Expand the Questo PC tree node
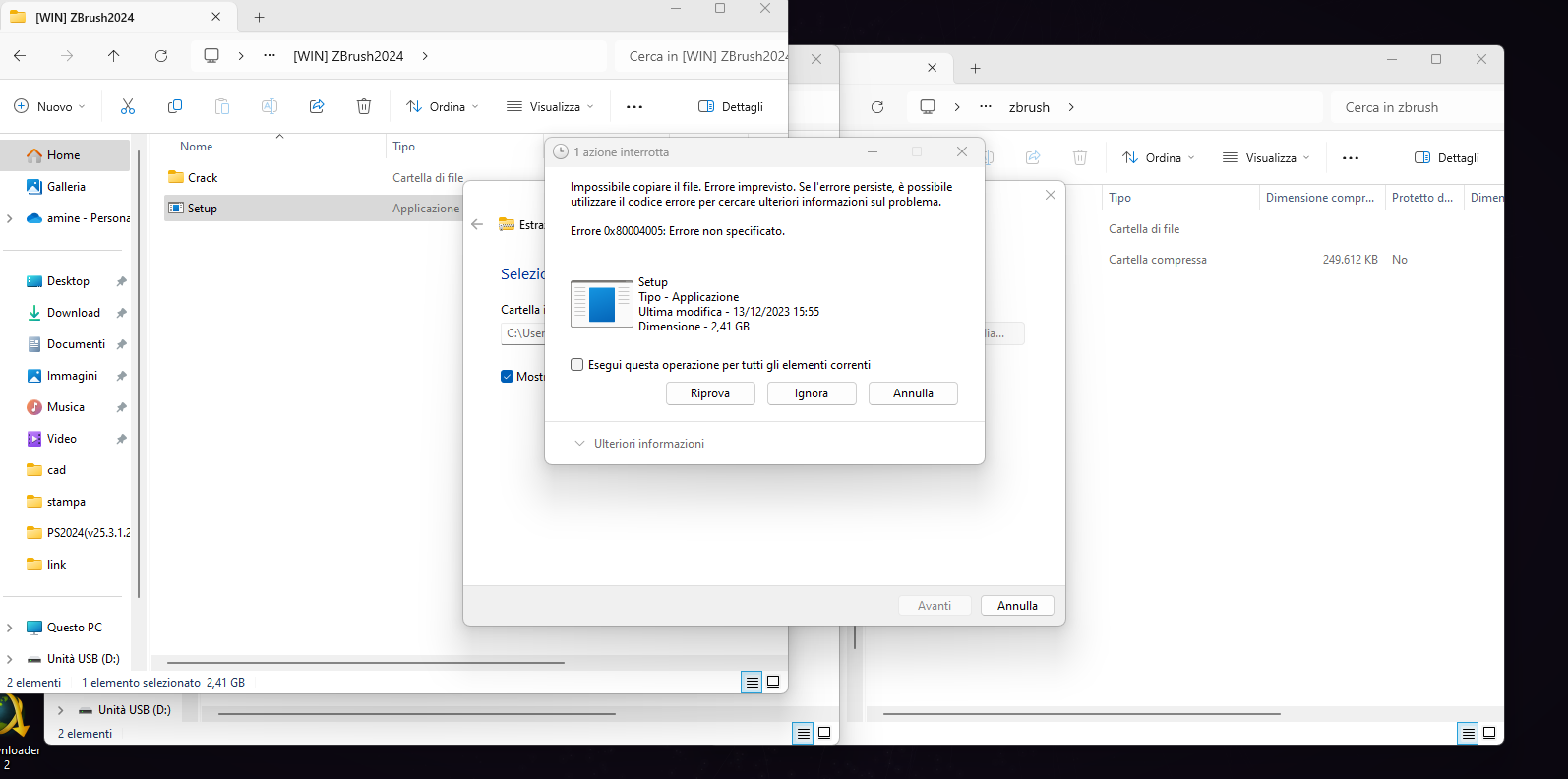 pyautogui.click(x=10, y=628)
